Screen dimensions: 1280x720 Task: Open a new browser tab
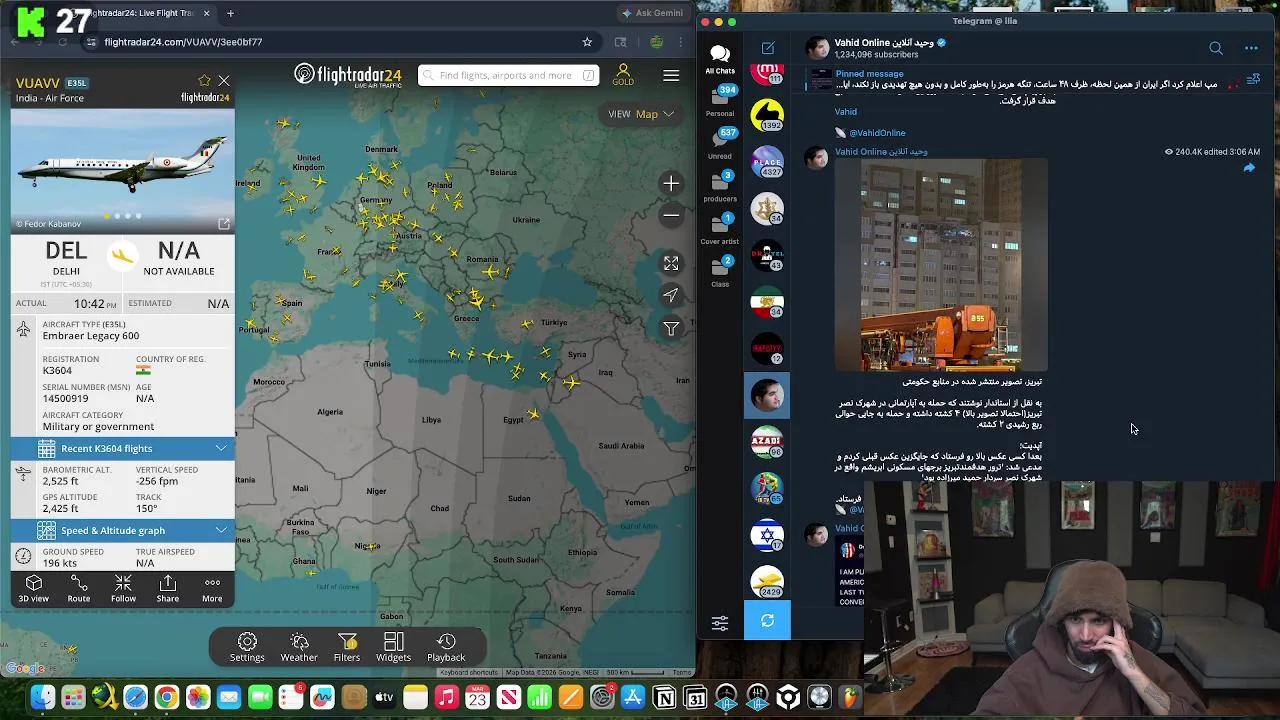coord(230,13)
